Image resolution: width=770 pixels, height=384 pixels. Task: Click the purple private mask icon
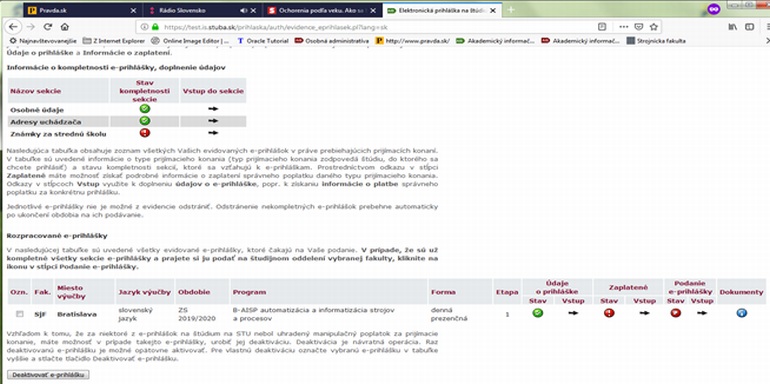click(714, 9)
